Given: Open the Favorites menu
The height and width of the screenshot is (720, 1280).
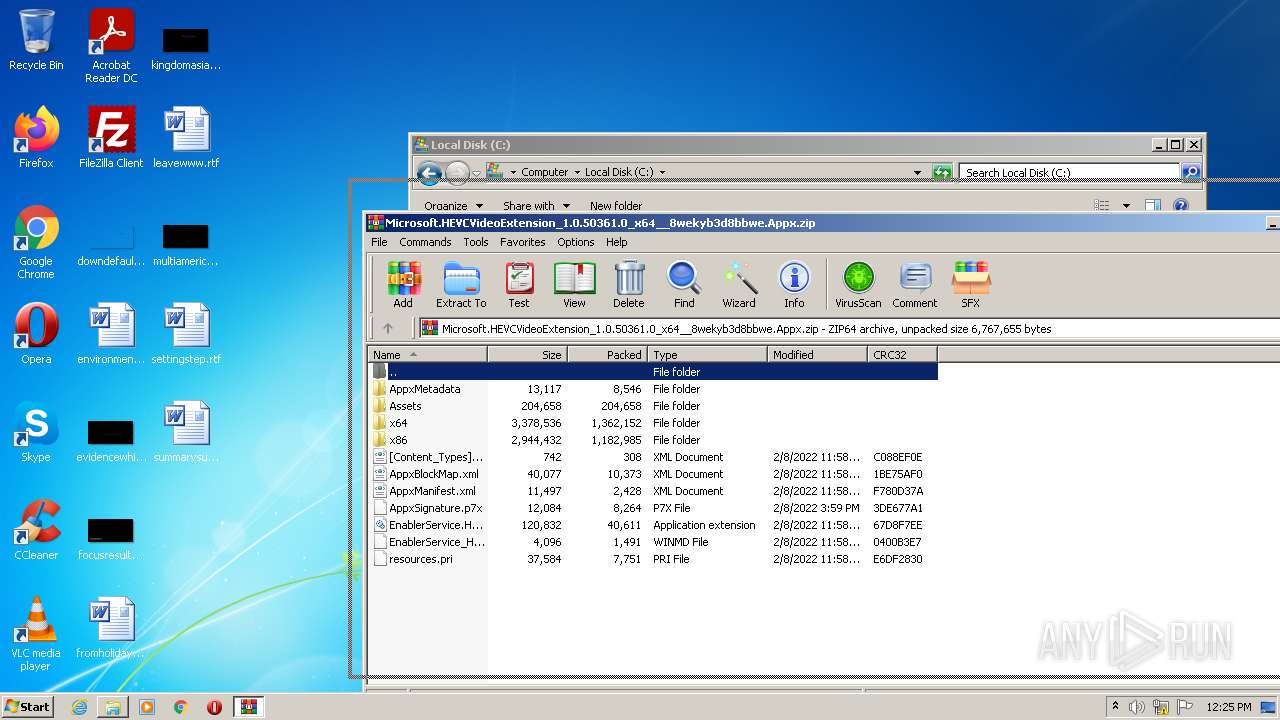Looking at the screenshot, I should tap(523, 242).
